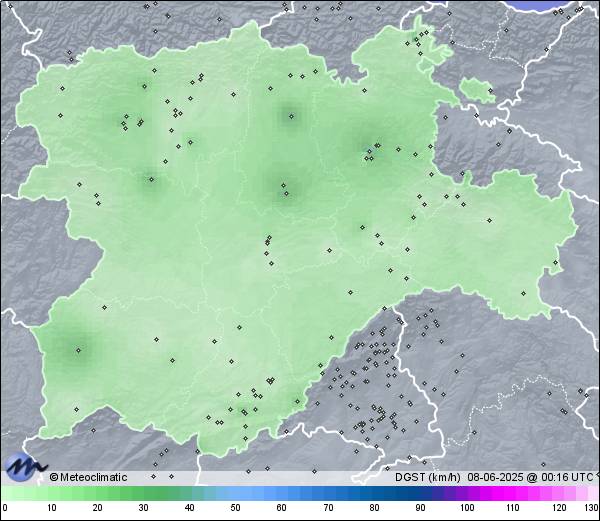Click the 20 value on the scale
This screenshot has width=600, height=521.
coord(98,508)
